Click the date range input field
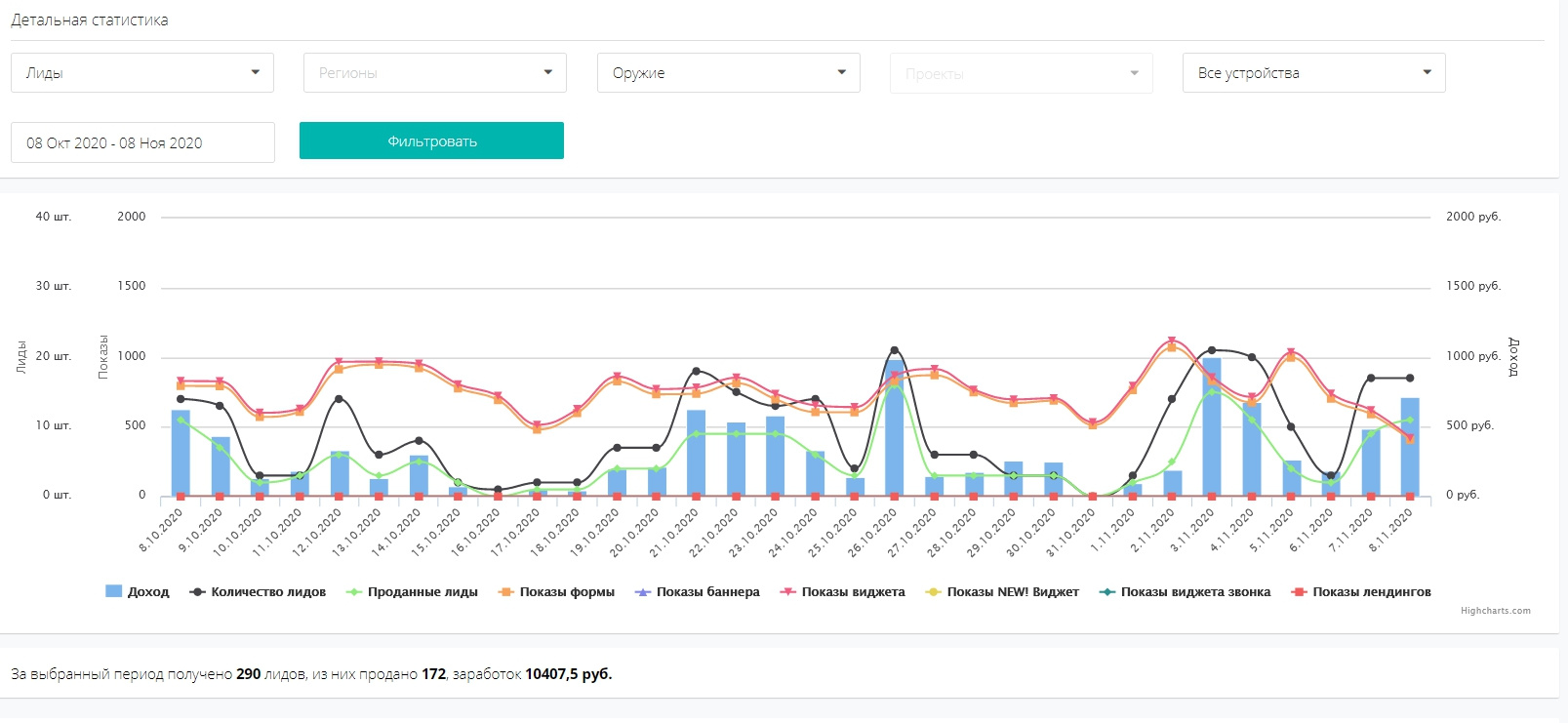Image resolution: width=1568 pixels, height=723 pixels. [x=142, y=142]
